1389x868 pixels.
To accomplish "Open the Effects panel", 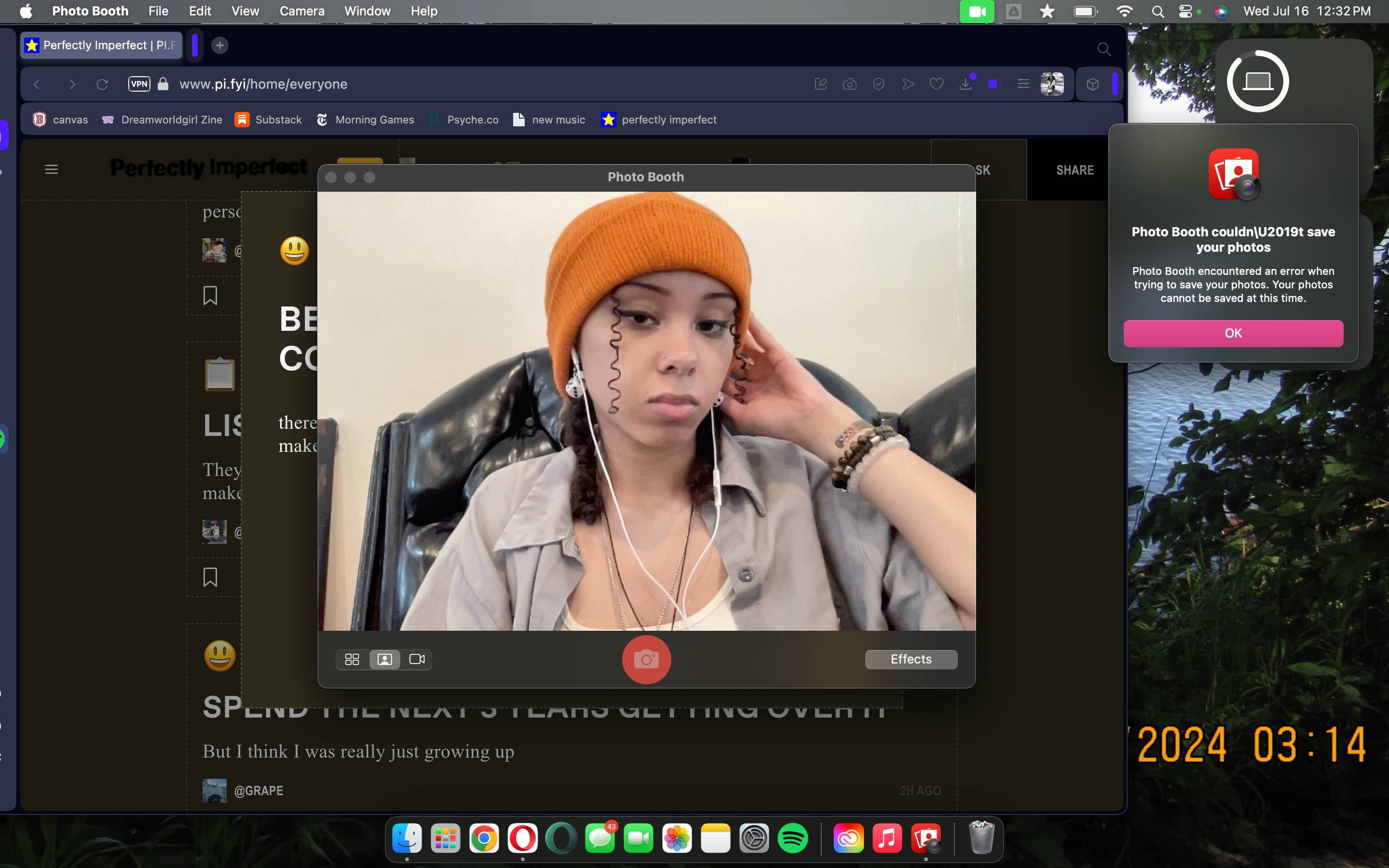I will tap(911, 659).
